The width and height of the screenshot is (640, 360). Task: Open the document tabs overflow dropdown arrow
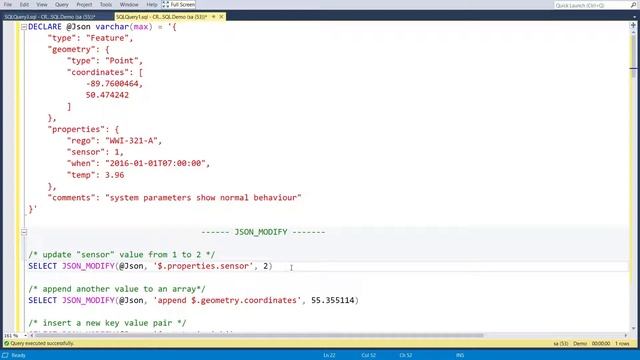pos(635,17)
